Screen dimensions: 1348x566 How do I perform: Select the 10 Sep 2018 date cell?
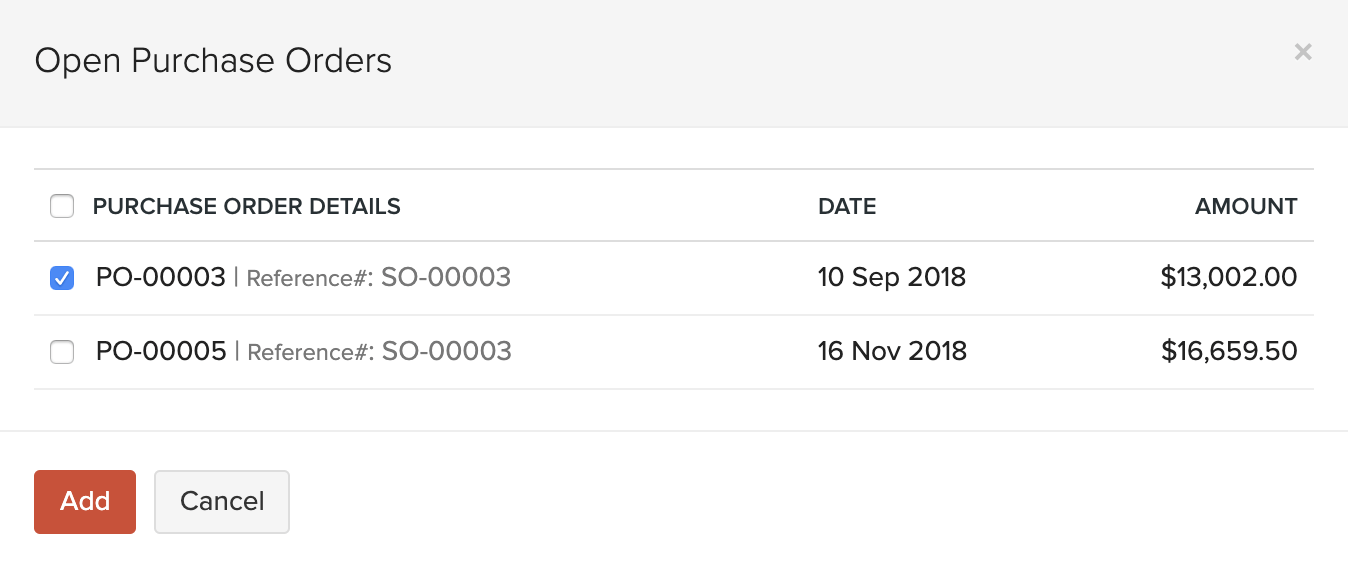coord(891,277)
